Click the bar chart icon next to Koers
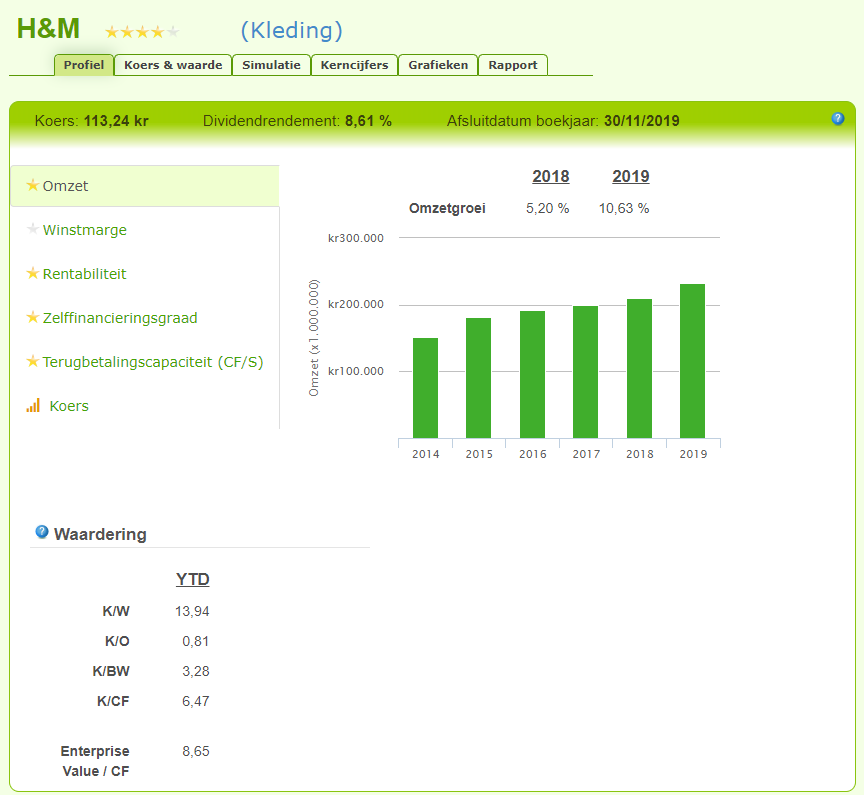This screenshot has width=864, height=795. [33, 405]
